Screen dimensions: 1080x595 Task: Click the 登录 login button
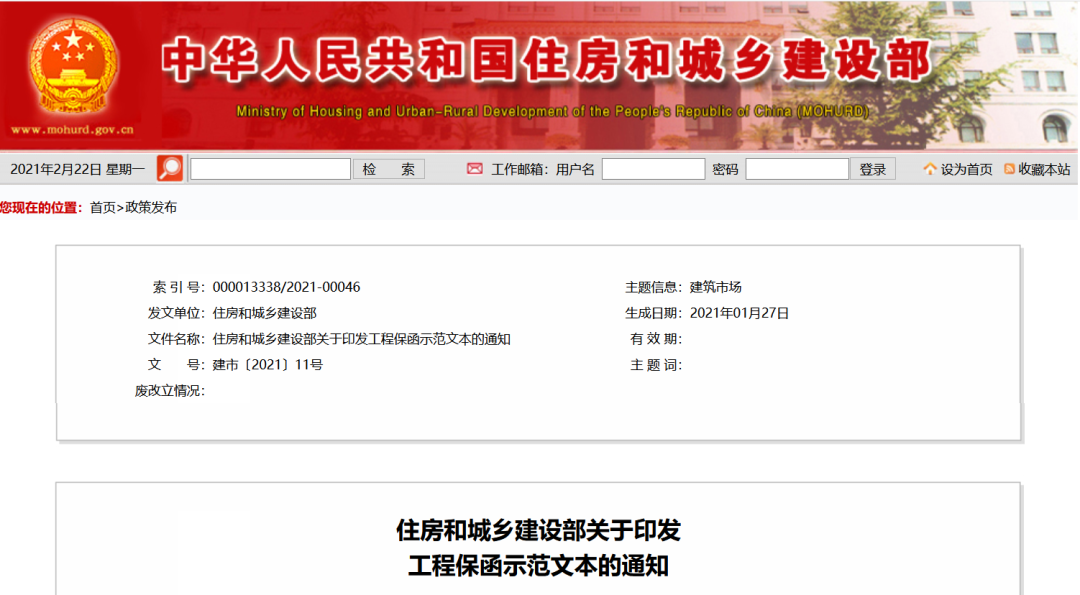pyautogui.click(x=873, y=169)
